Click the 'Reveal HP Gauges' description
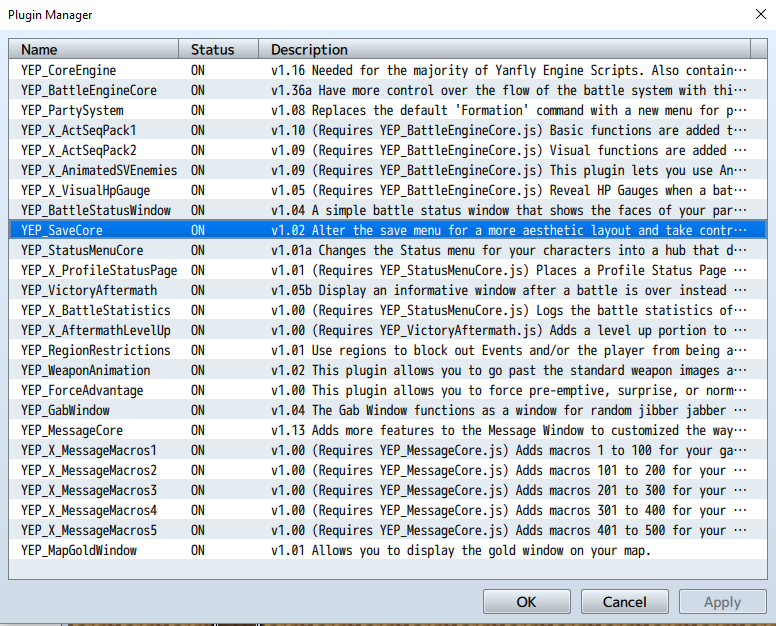776x626 pixels. click(x=509, y=191)
